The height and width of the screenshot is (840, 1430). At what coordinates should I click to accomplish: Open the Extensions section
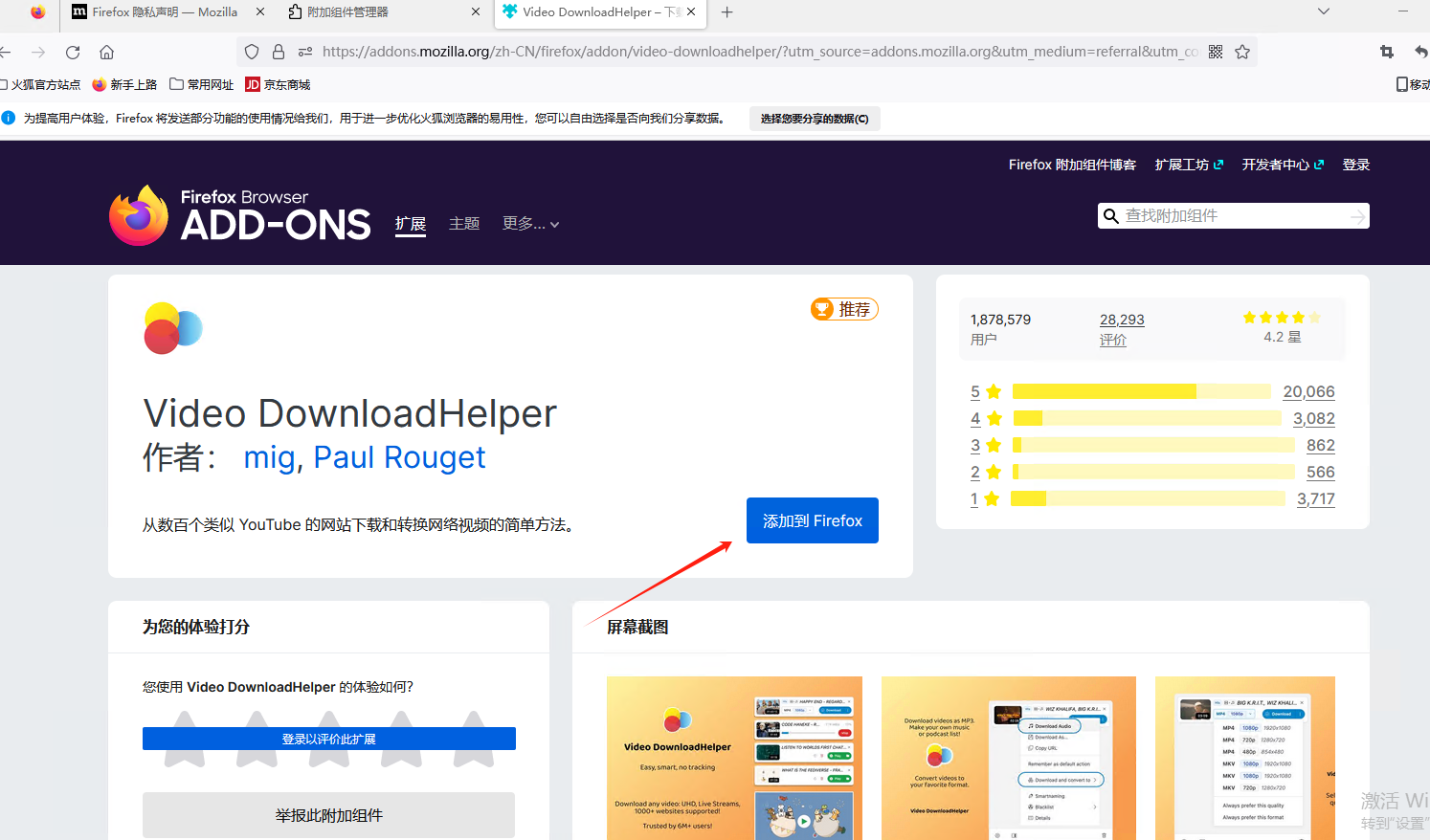(x=411, y=224)
